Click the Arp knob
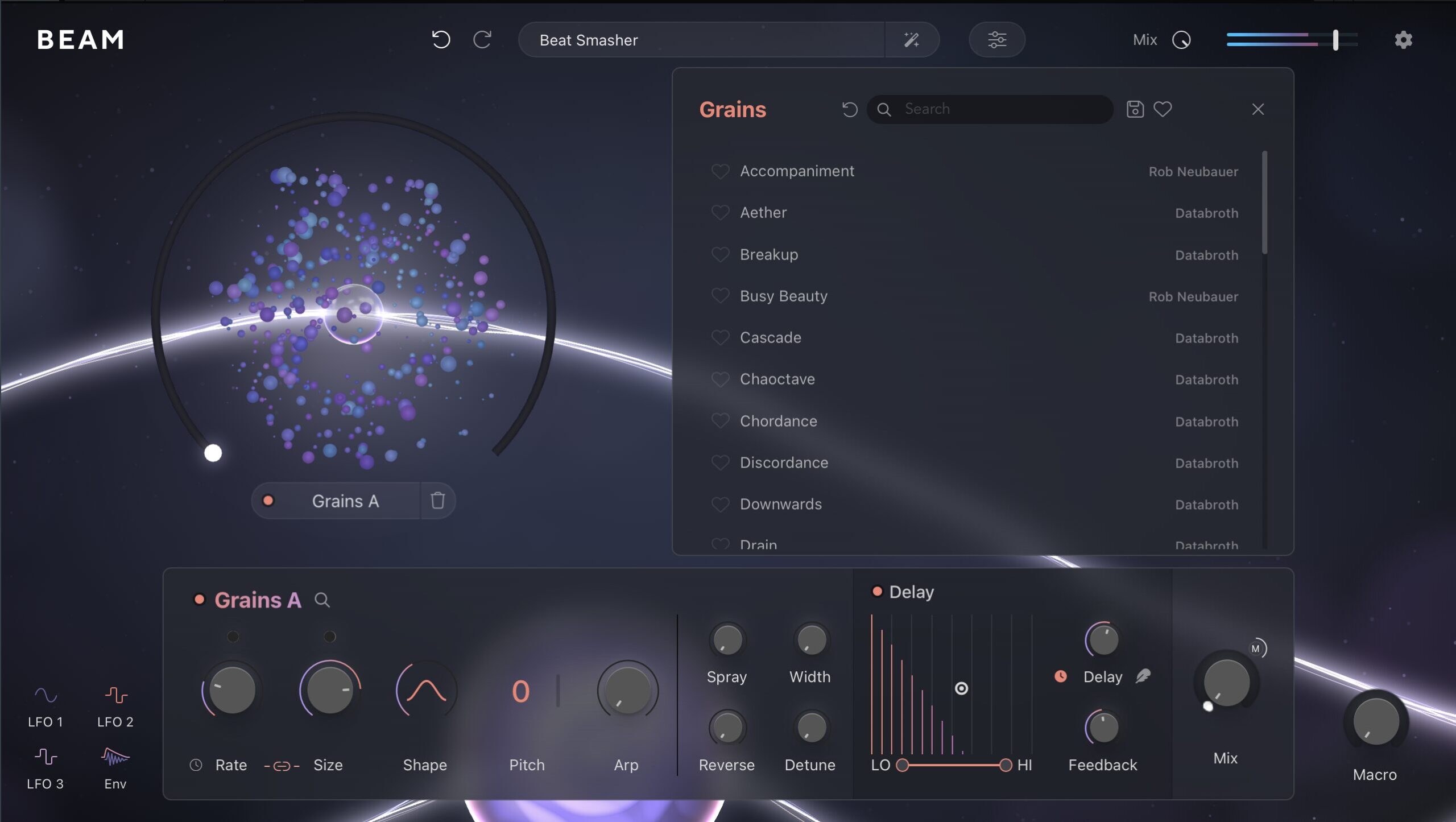Screen dimensions: 1456x822 click(x=627, y=690)
